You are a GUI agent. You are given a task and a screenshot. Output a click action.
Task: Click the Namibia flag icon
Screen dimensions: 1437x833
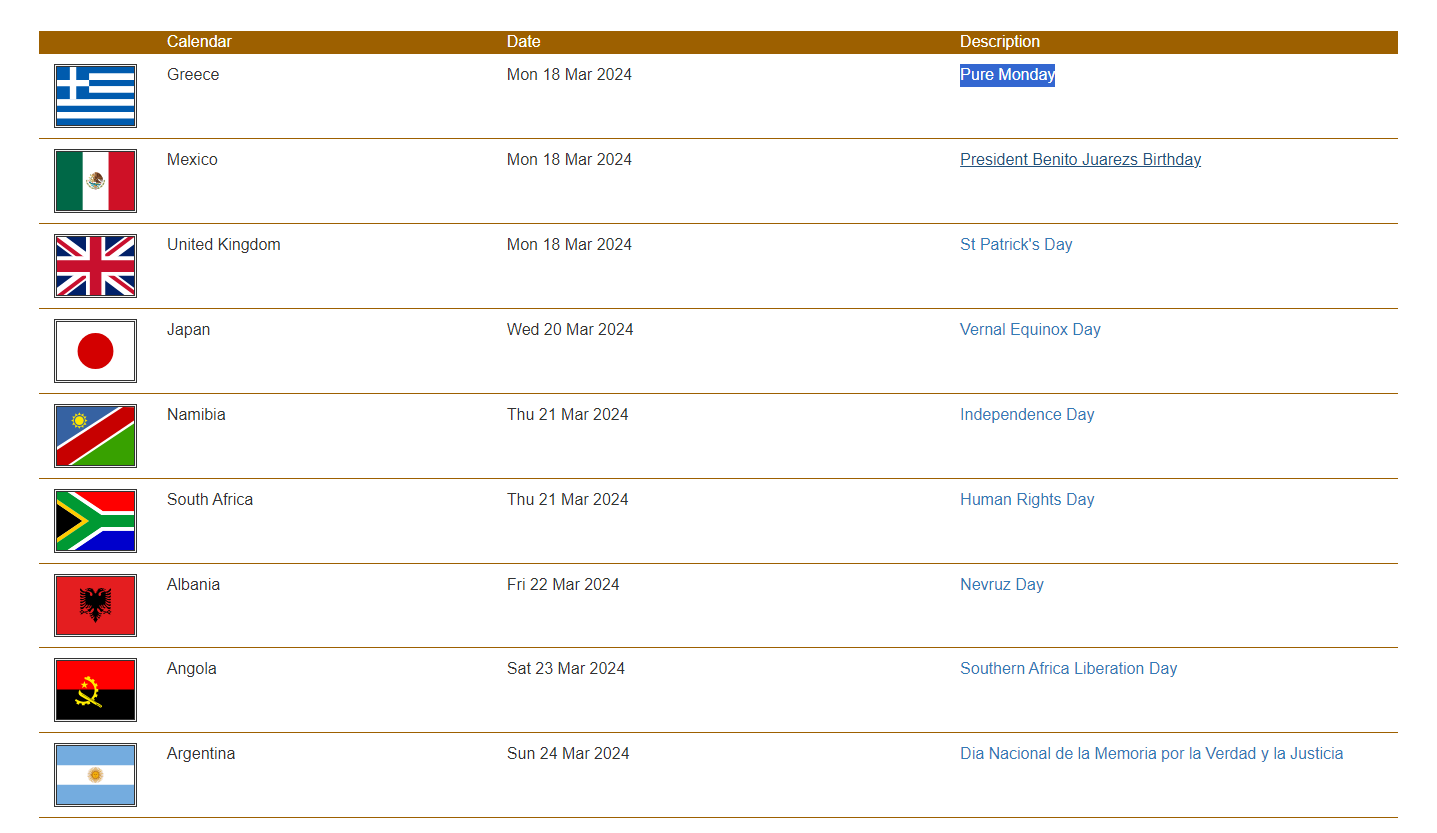95,436
